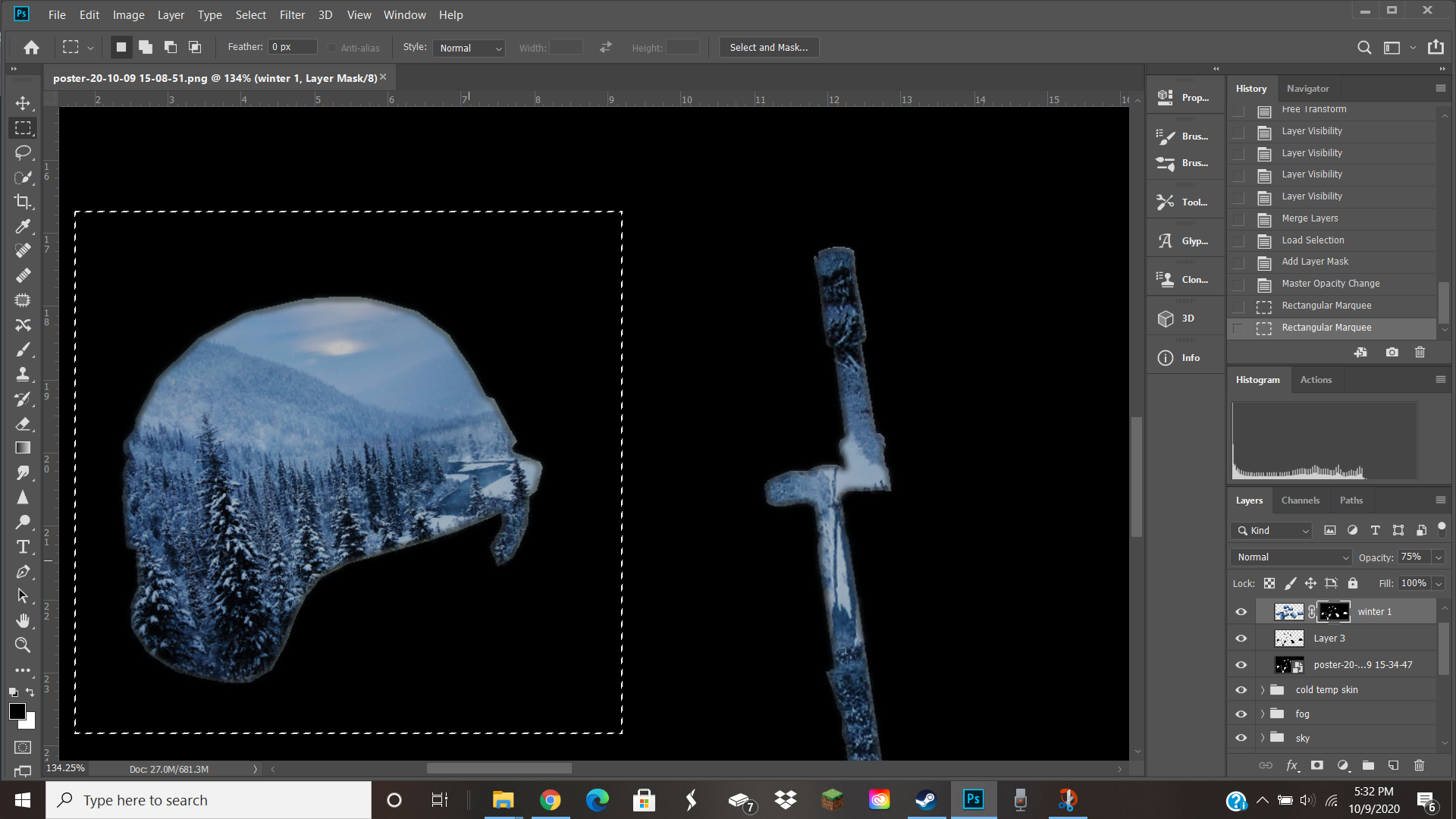Select the Horizontal Type tool
1456x819 pixels.
click(23, 547)
